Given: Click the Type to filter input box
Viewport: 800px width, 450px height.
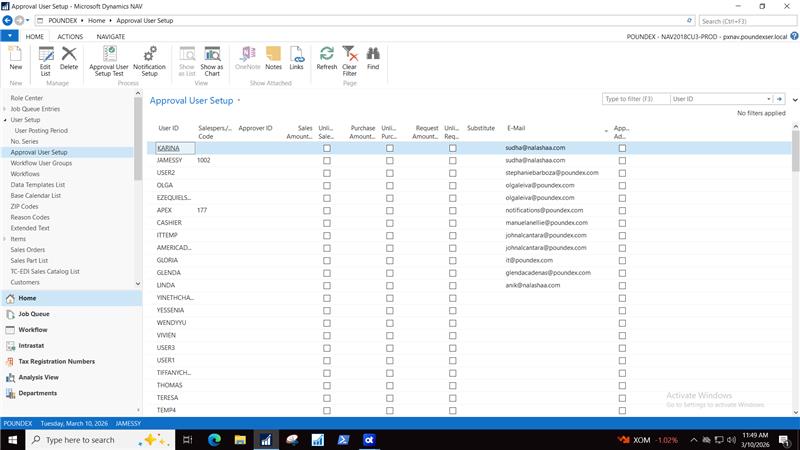Looking at the screenshot, I should (x=634, y=99).
